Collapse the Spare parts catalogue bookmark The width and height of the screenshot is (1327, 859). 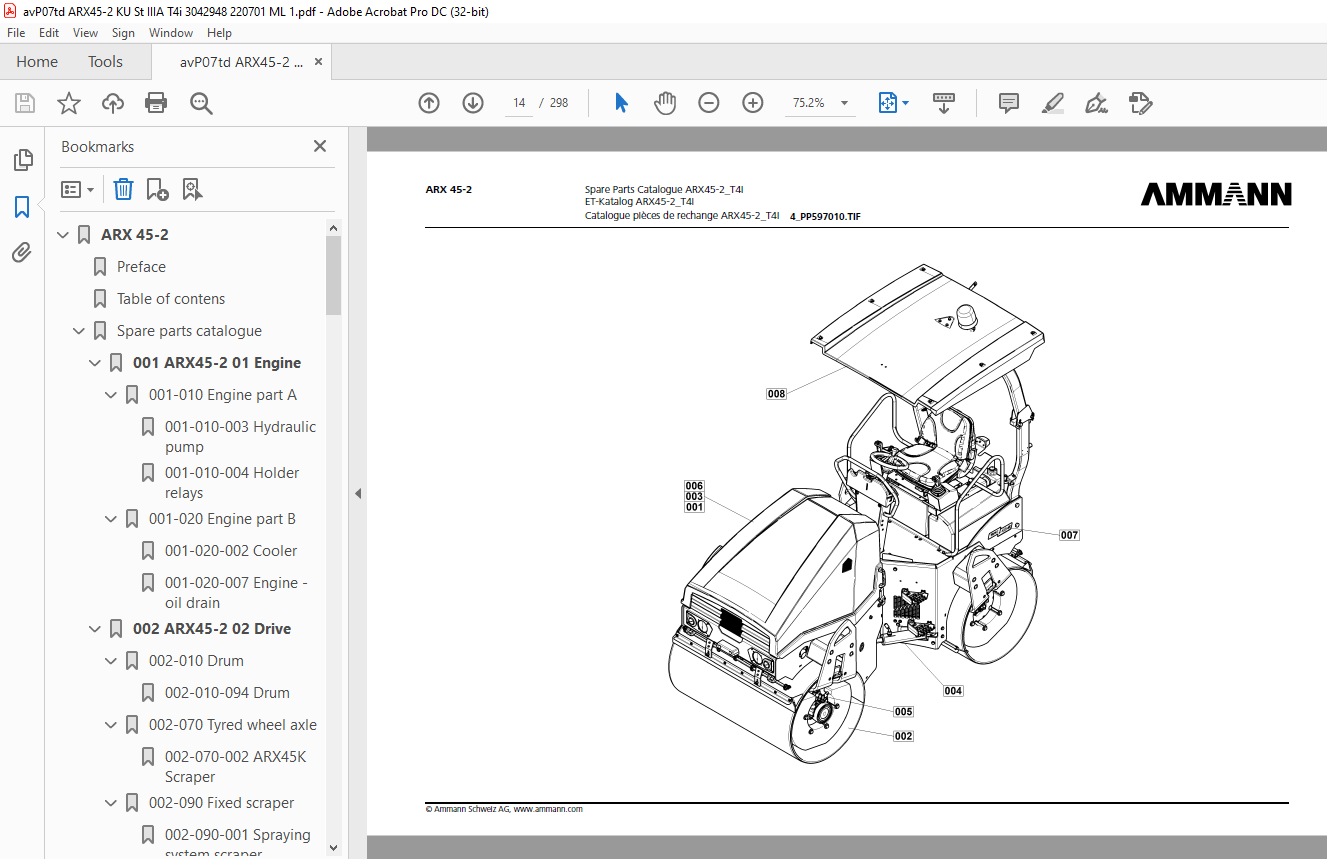coord(79,331)
